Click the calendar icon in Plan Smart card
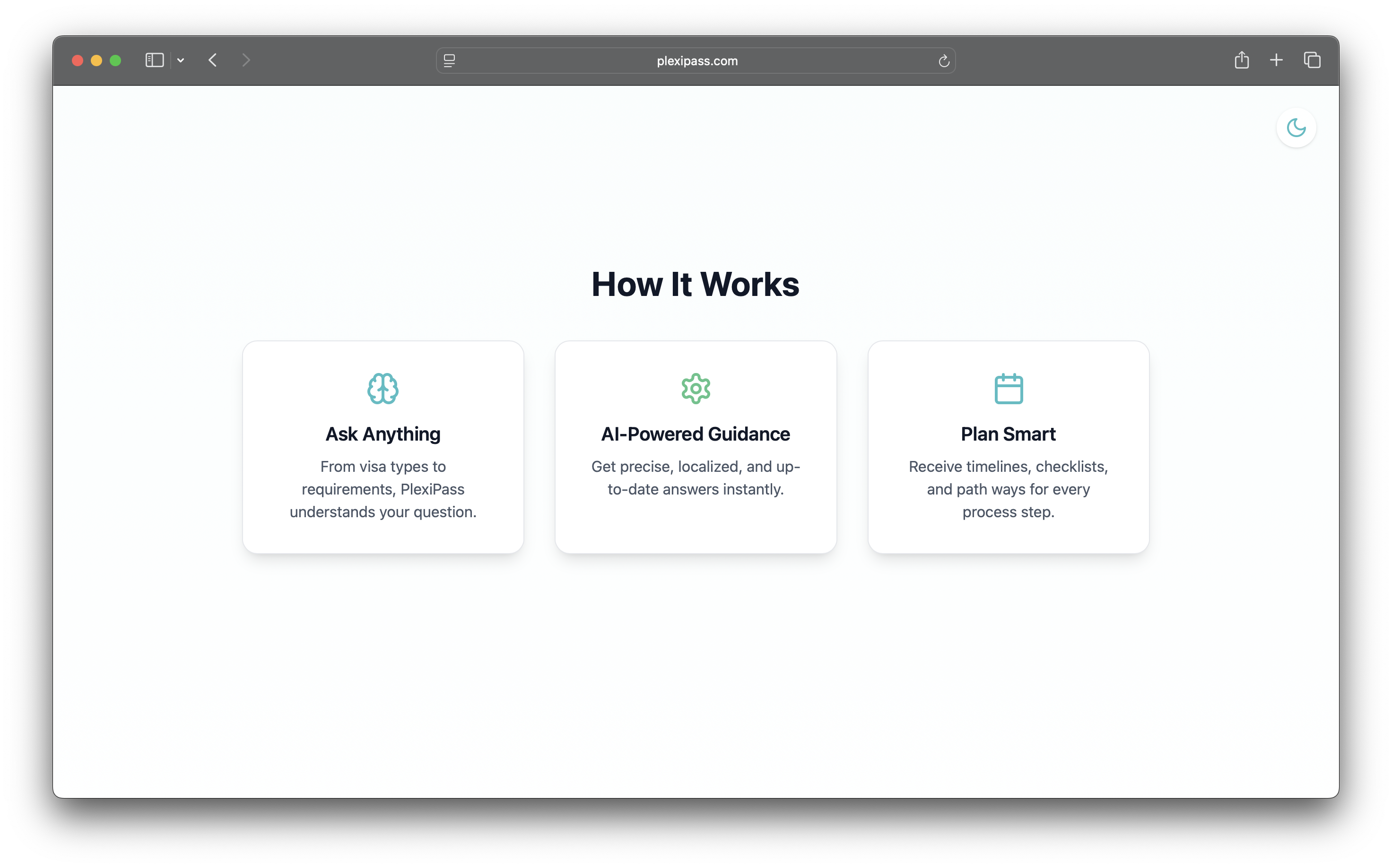 point(1008,389)
